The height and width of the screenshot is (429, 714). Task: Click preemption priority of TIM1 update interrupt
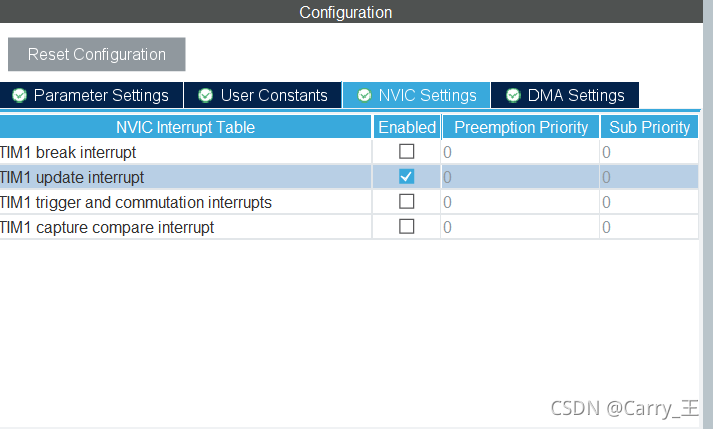point(520,177)
